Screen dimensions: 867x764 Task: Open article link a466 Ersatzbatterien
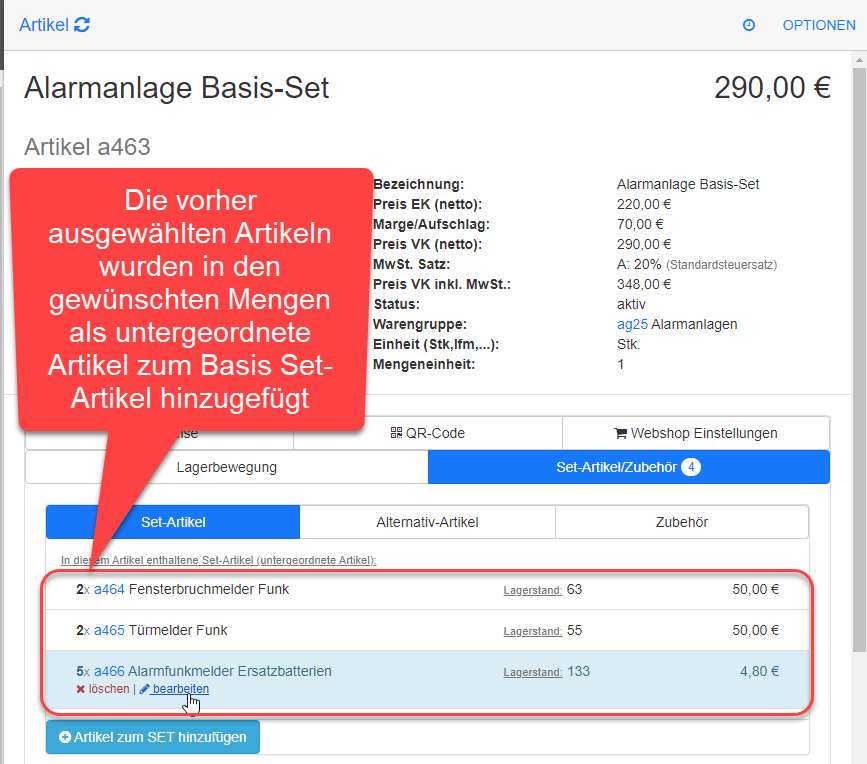109,671
